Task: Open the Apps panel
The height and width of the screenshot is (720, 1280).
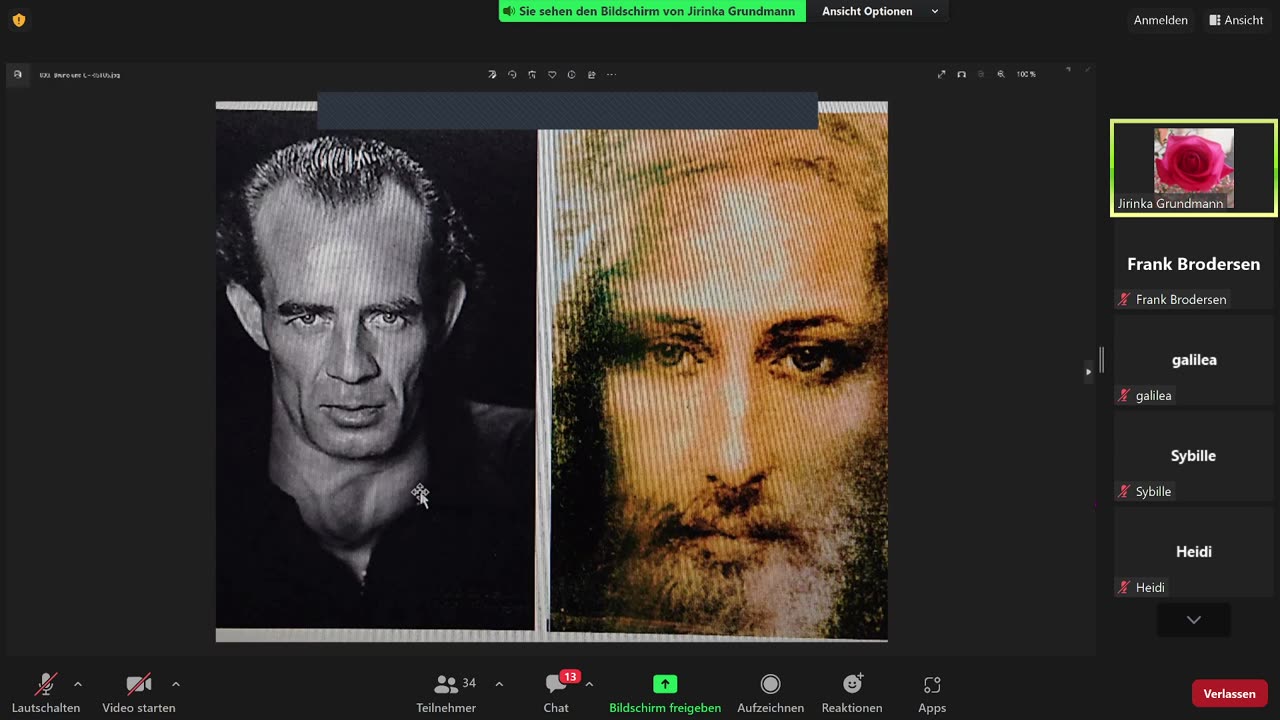Action: tap(932, 692)
